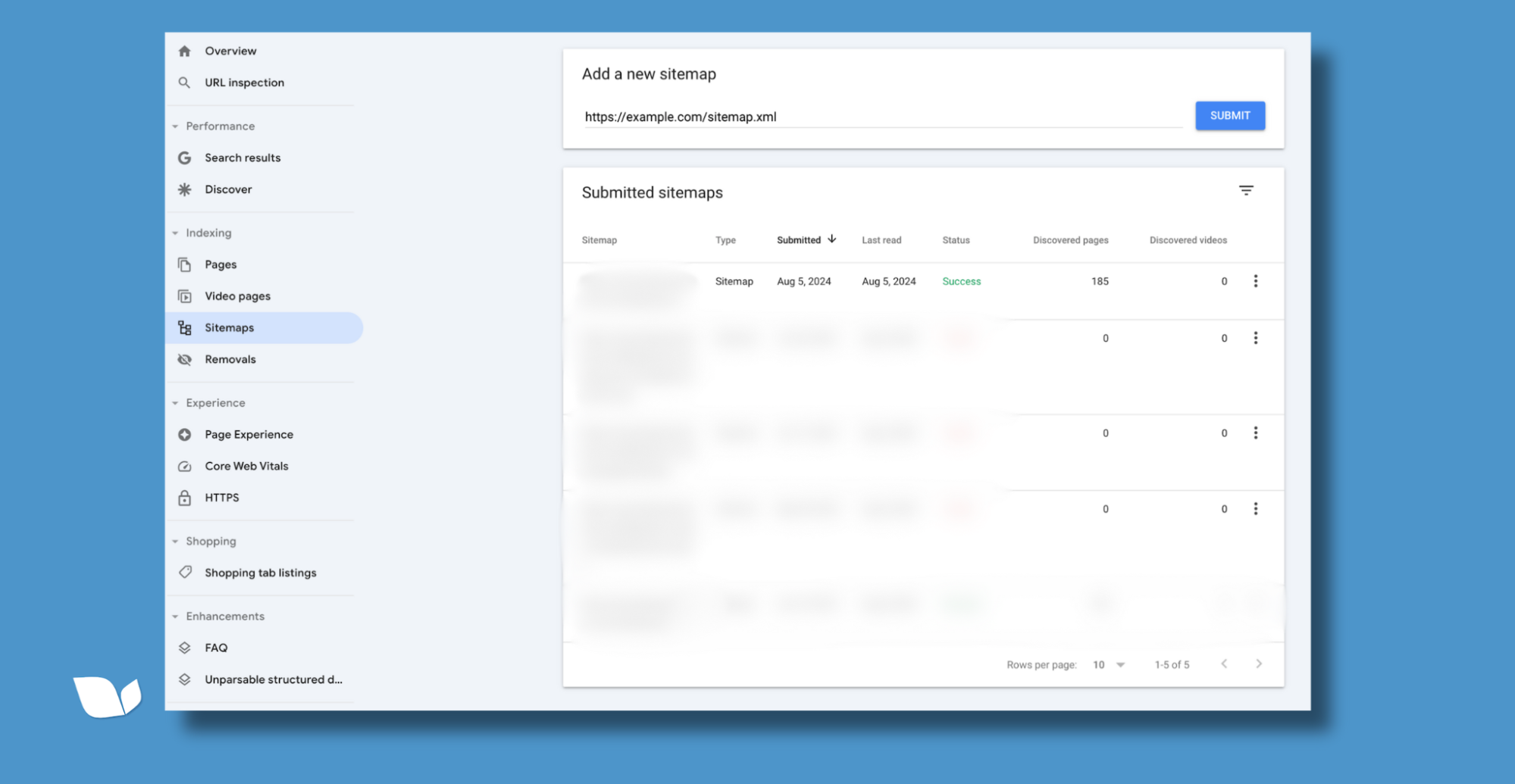Click the Shopping tab listings tag icon

pyautogui.click(x=185, y=573)
